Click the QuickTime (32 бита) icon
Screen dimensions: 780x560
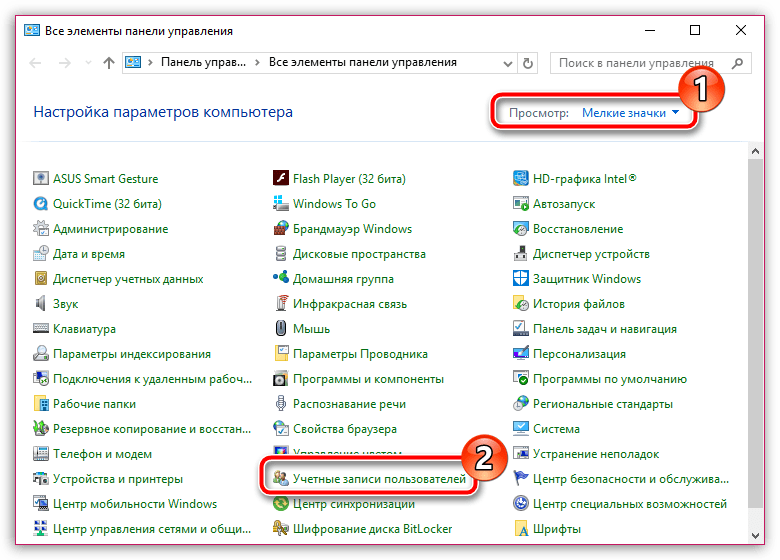(41, 203)
